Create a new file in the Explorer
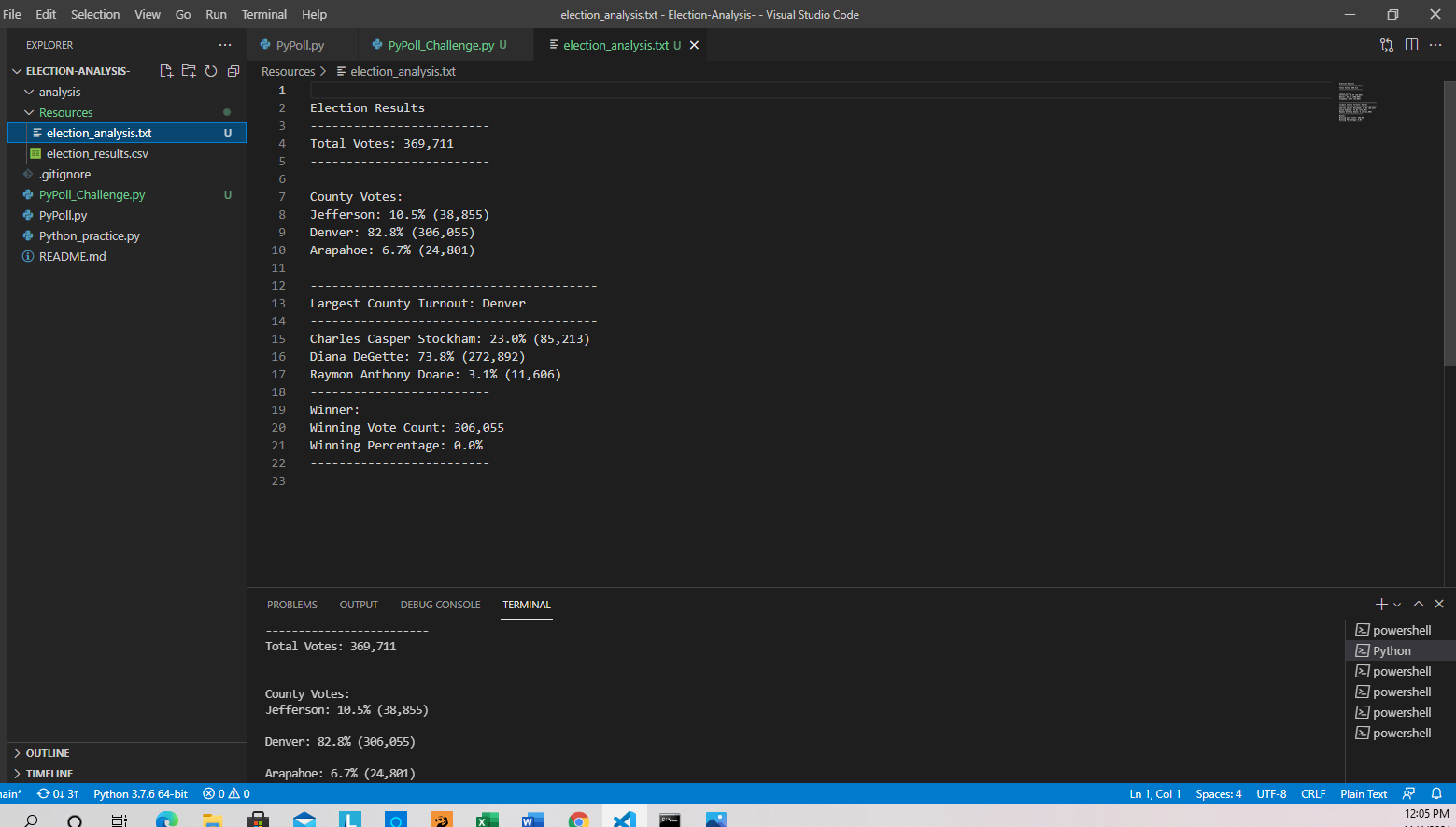Viewport: 1456px width, 827px height. pyautogui.click(x=166, y=71)
